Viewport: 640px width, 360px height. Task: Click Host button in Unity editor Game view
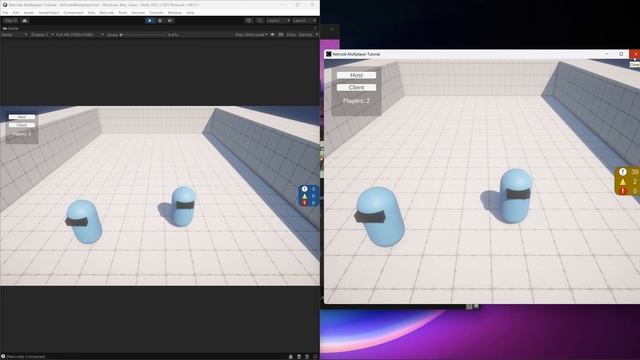[22, 117]
